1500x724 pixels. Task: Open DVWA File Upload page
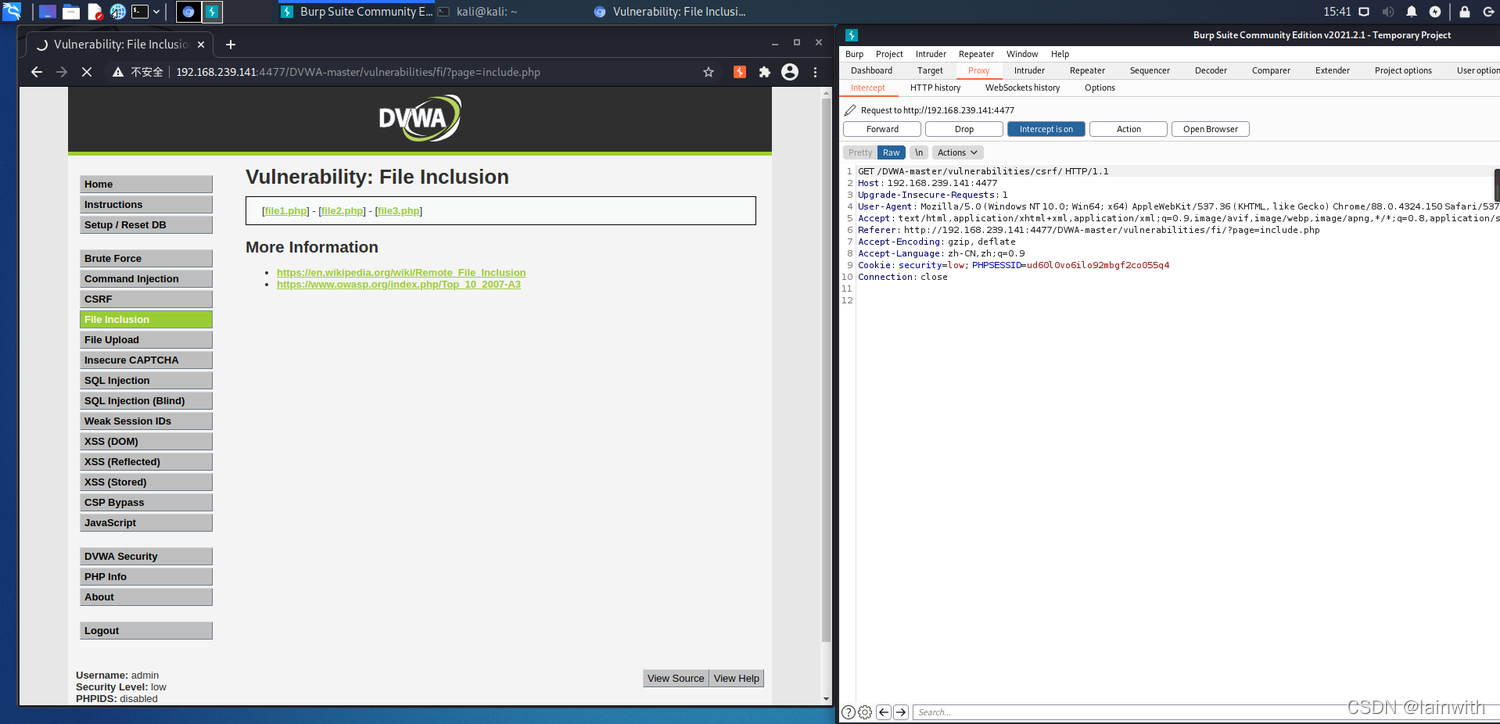(x=146, y=340)
